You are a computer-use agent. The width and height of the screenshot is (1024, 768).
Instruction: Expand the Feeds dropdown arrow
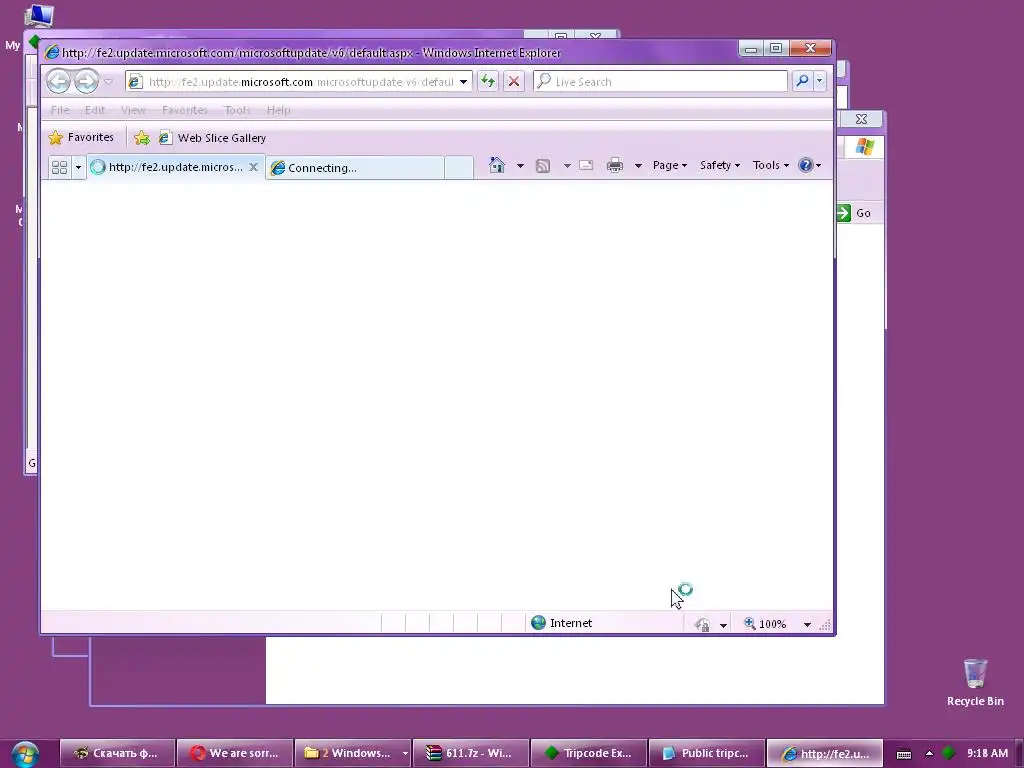[x=567, y=166]
